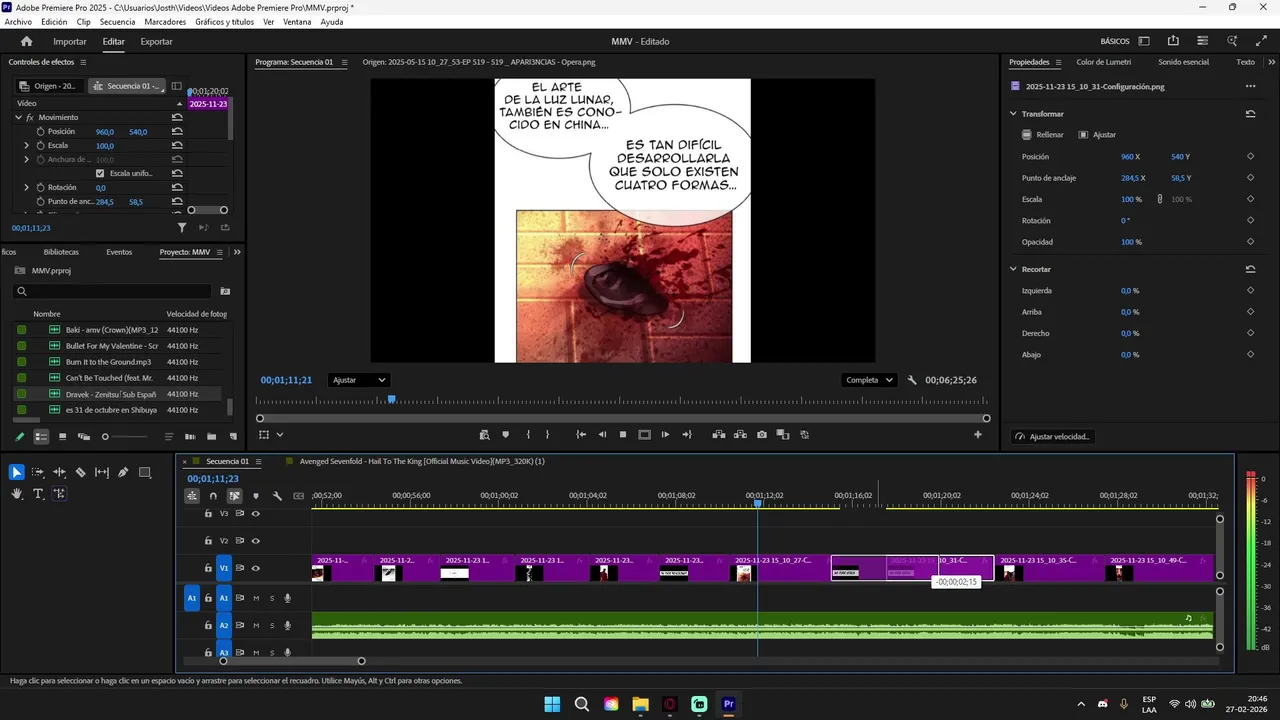The image size is (1280, 720).
Task: Open the Archivo menu
Action: pos(18,22)
